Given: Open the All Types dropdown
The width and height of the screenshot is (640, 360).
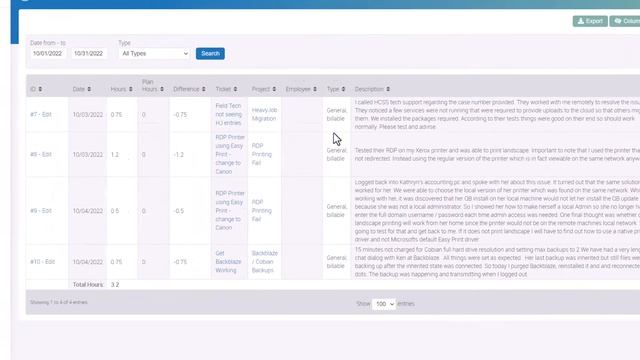Looking at the screenshot, I should coord(155,53).
